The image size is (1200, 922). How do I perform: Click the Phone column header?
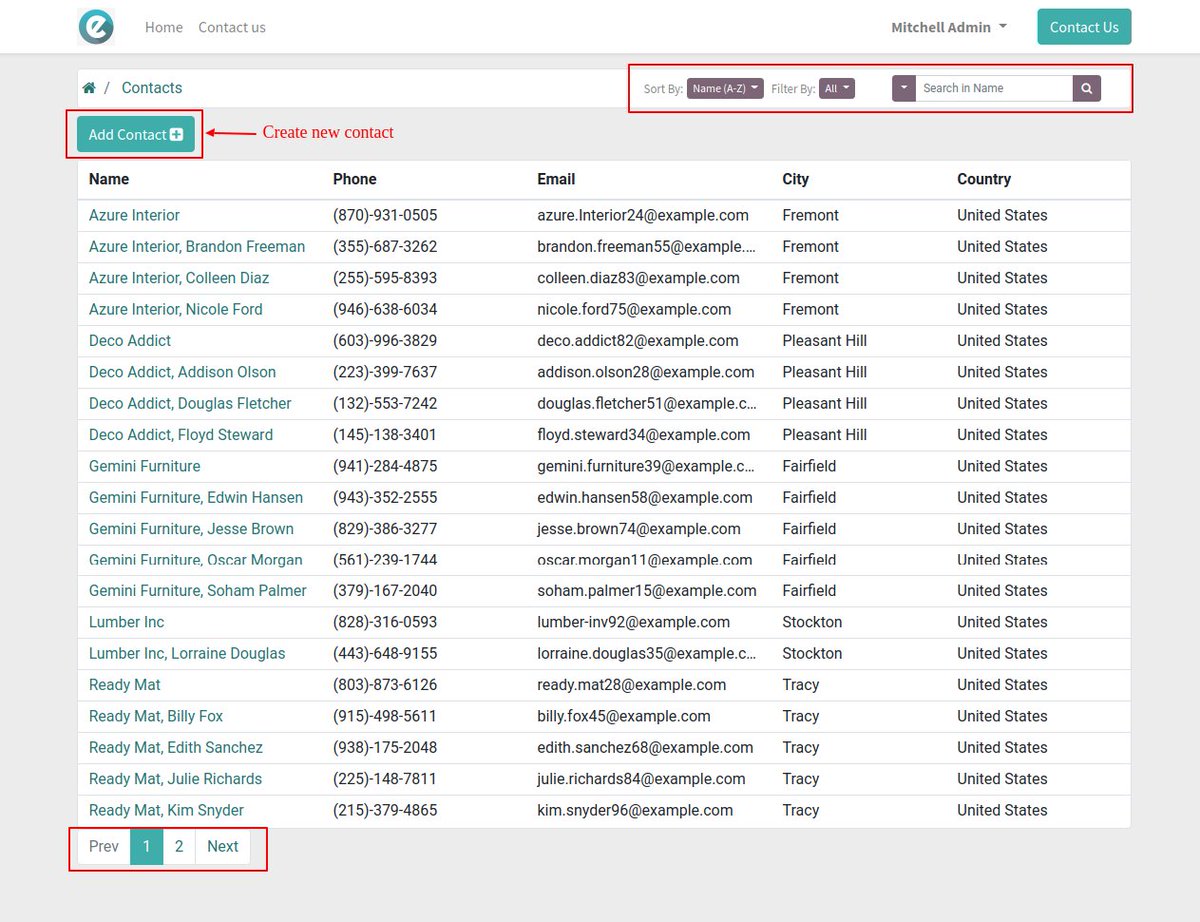355,179
